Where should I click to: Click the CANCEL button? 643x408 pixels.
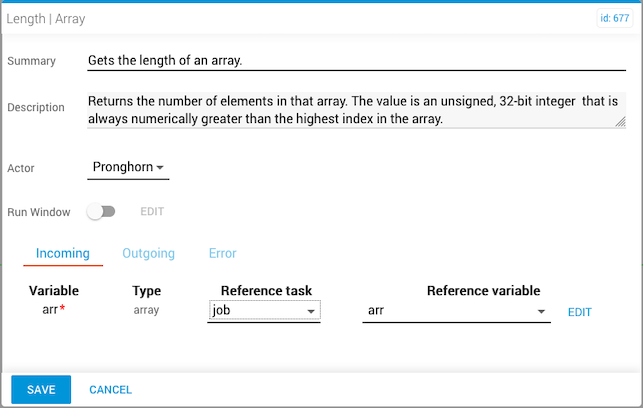[x=110, y=389]
